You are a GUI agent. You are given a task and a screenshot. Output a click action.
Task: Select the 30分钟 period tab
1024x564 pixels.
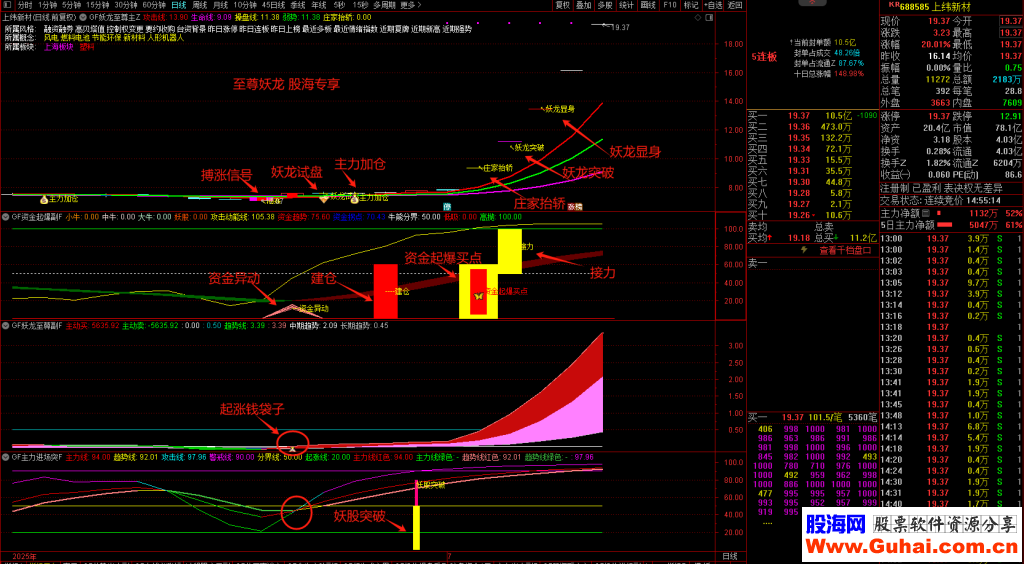[125, 5]
